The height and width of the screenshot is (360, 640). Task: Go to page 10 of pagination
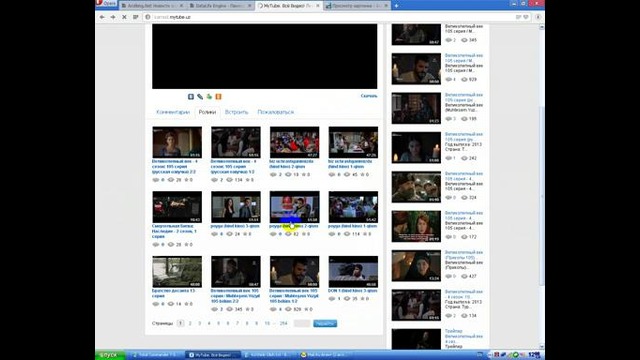click(x=267, y=323)
